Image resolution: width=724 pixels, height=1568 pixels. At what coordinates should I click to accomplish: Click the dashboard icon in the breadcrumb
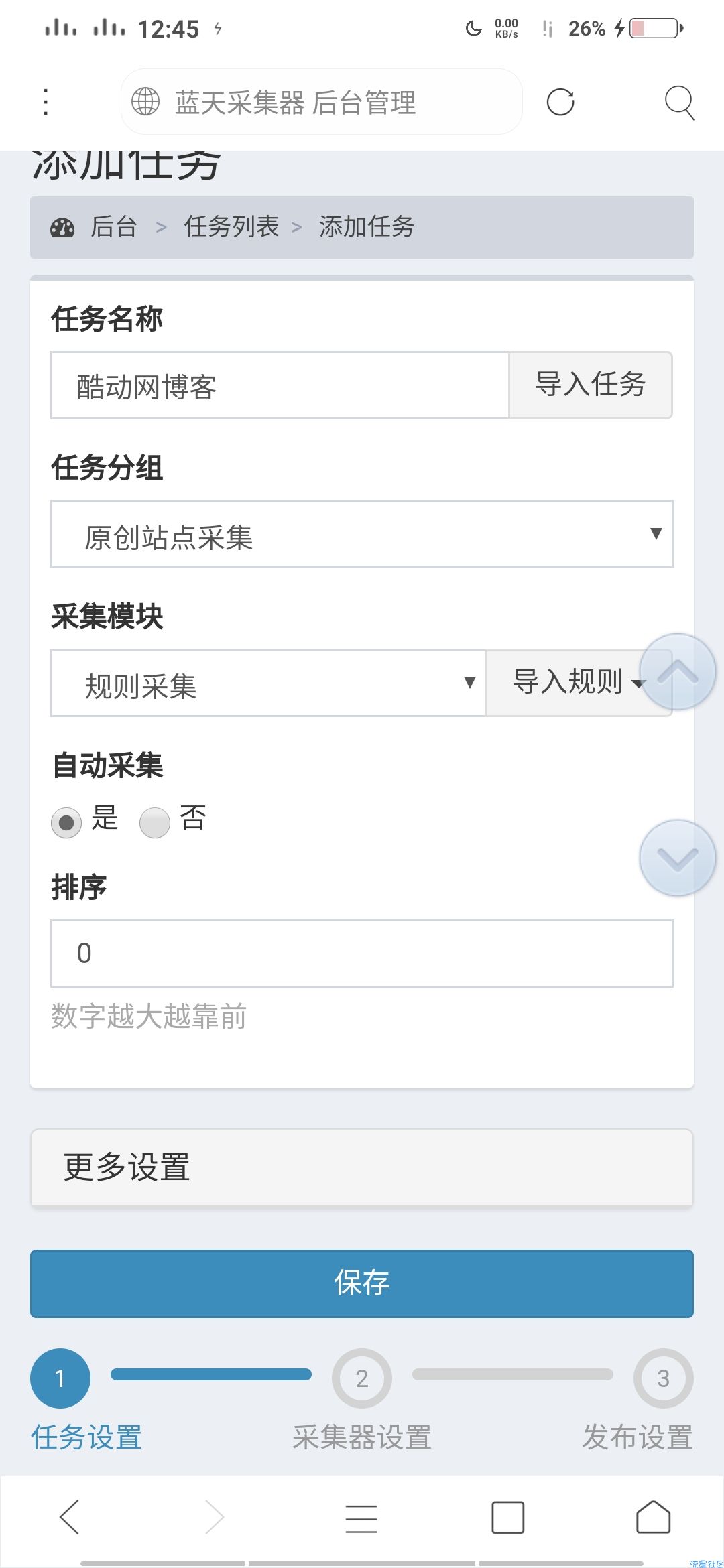62,228
